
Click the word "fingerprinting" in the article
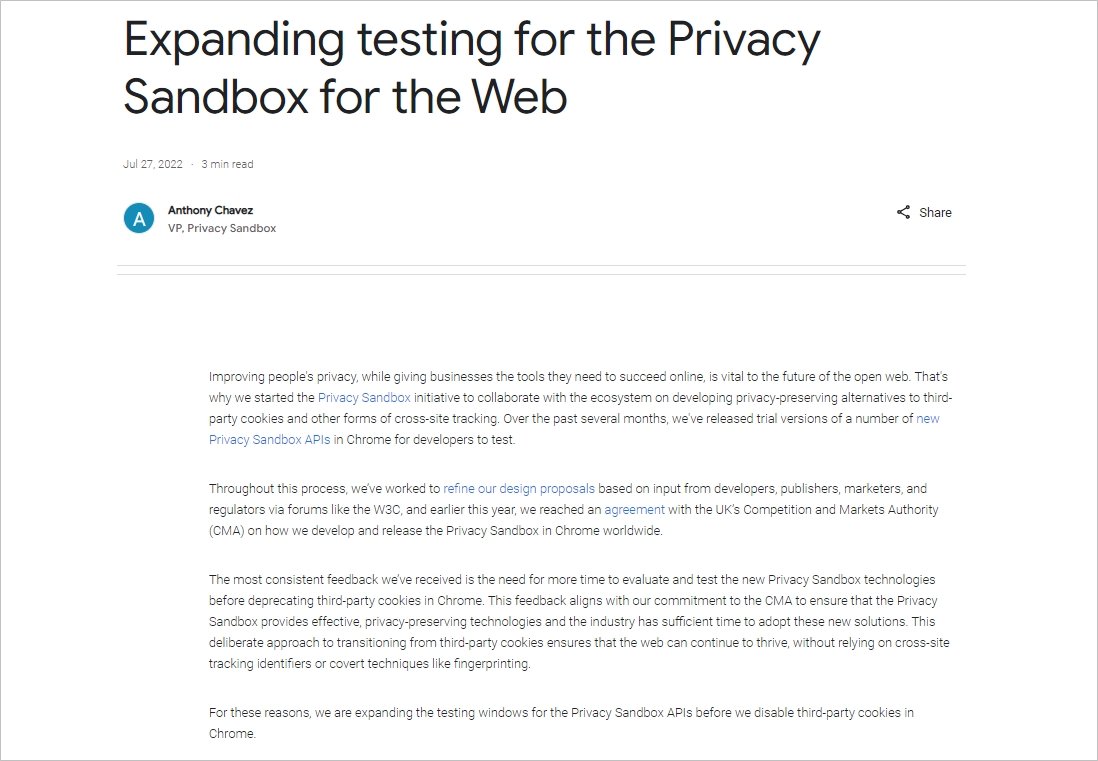tap(493, 664)
